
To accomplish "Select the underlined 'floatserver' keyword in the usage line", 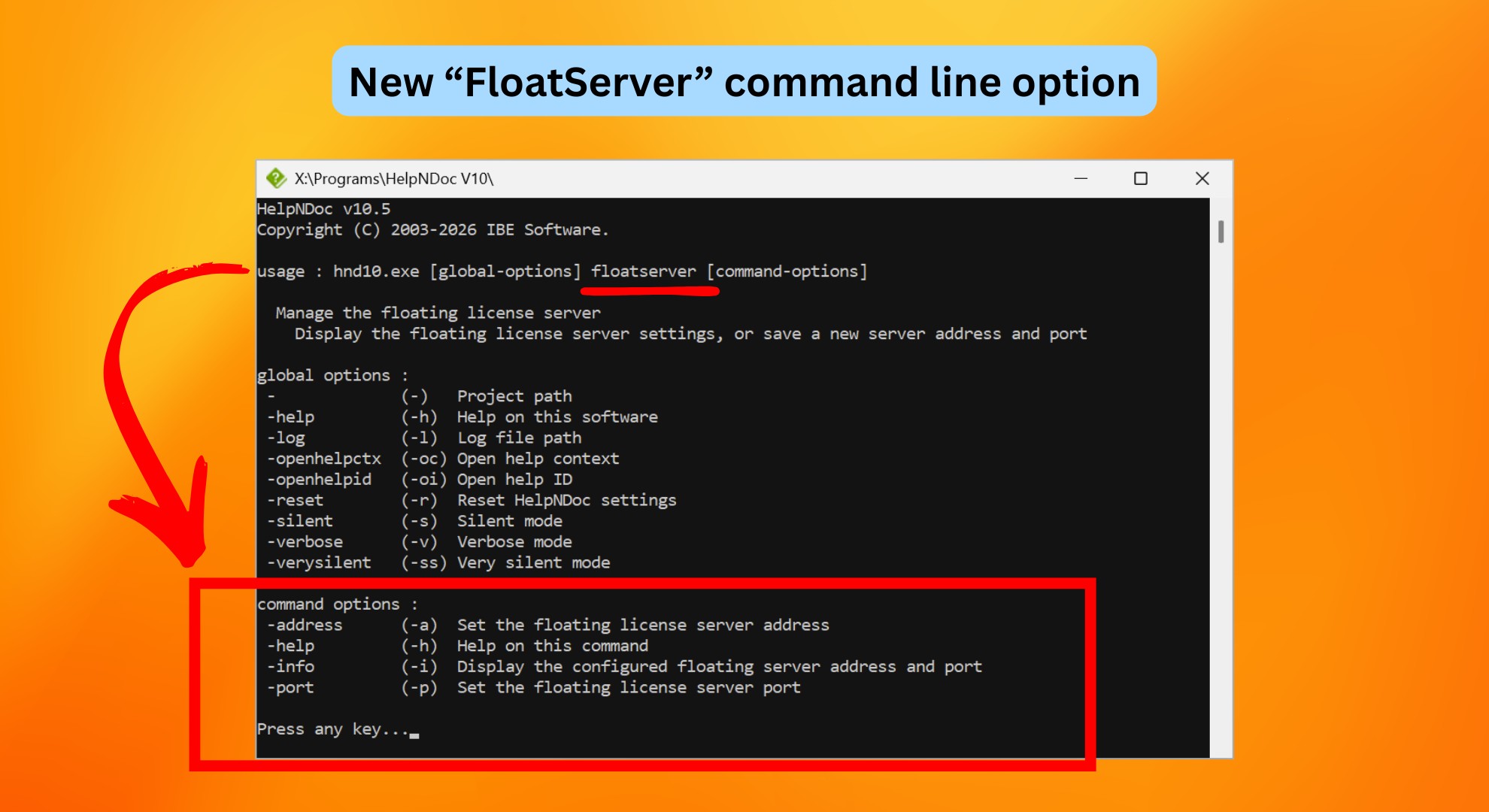I will coord(643,271).
